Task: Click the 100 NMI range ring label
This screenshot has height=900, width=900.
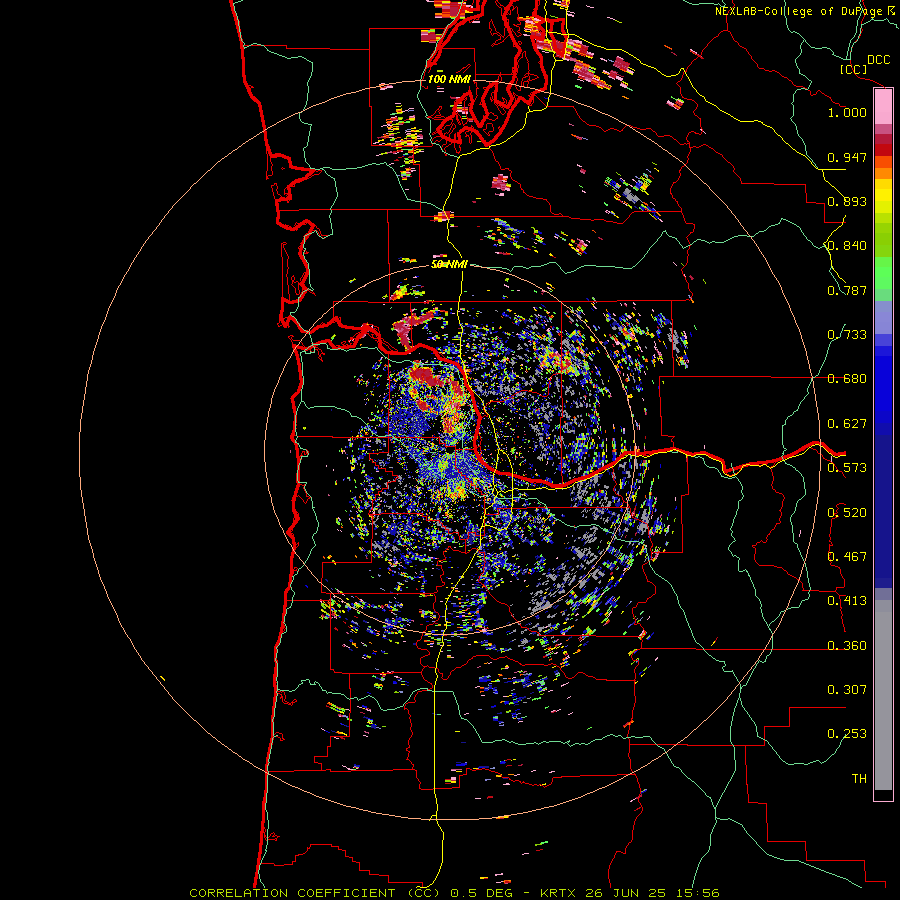Action: 449,79
